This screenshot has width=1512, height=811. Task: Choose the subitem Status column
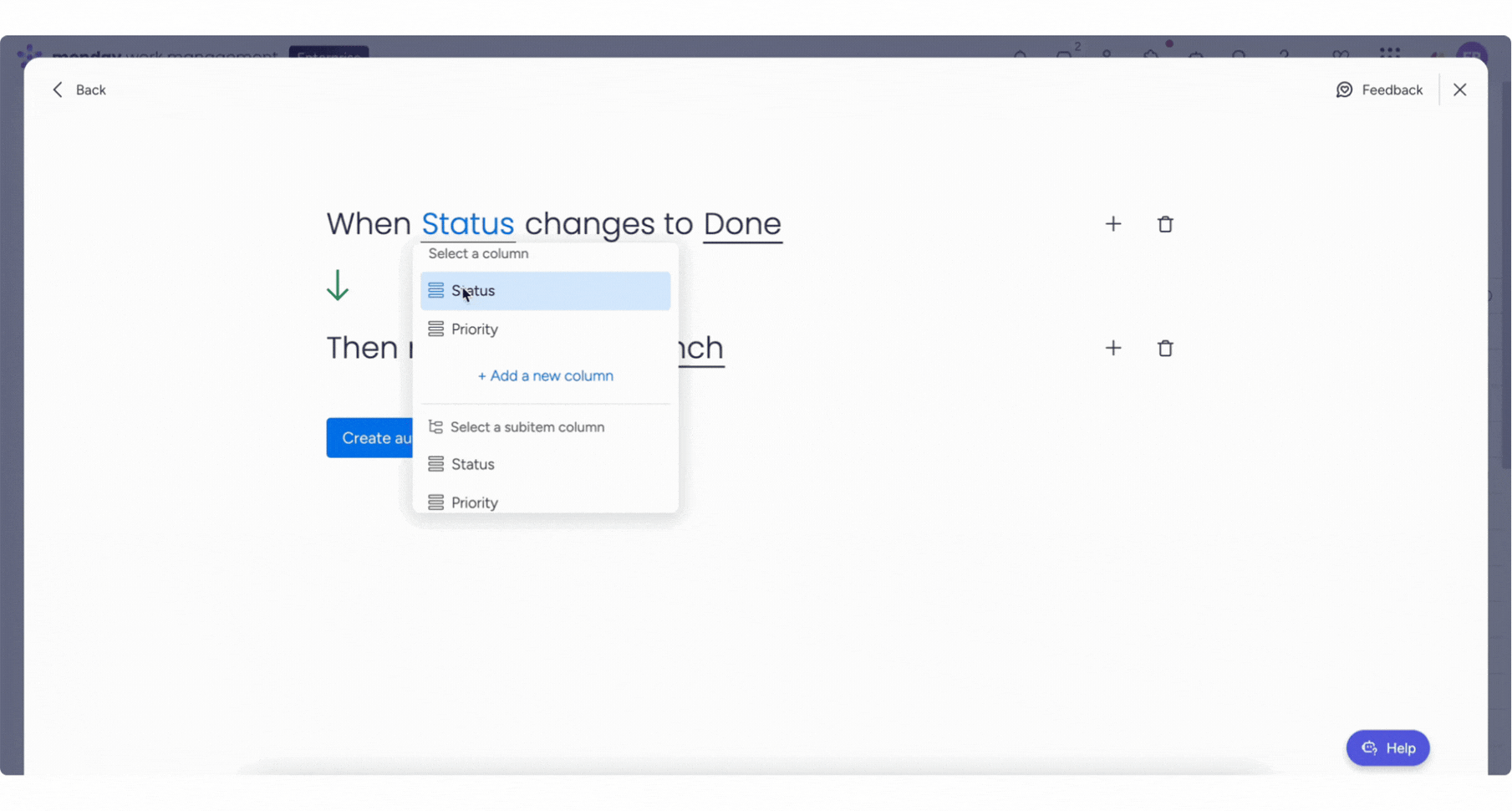[473, 464]
